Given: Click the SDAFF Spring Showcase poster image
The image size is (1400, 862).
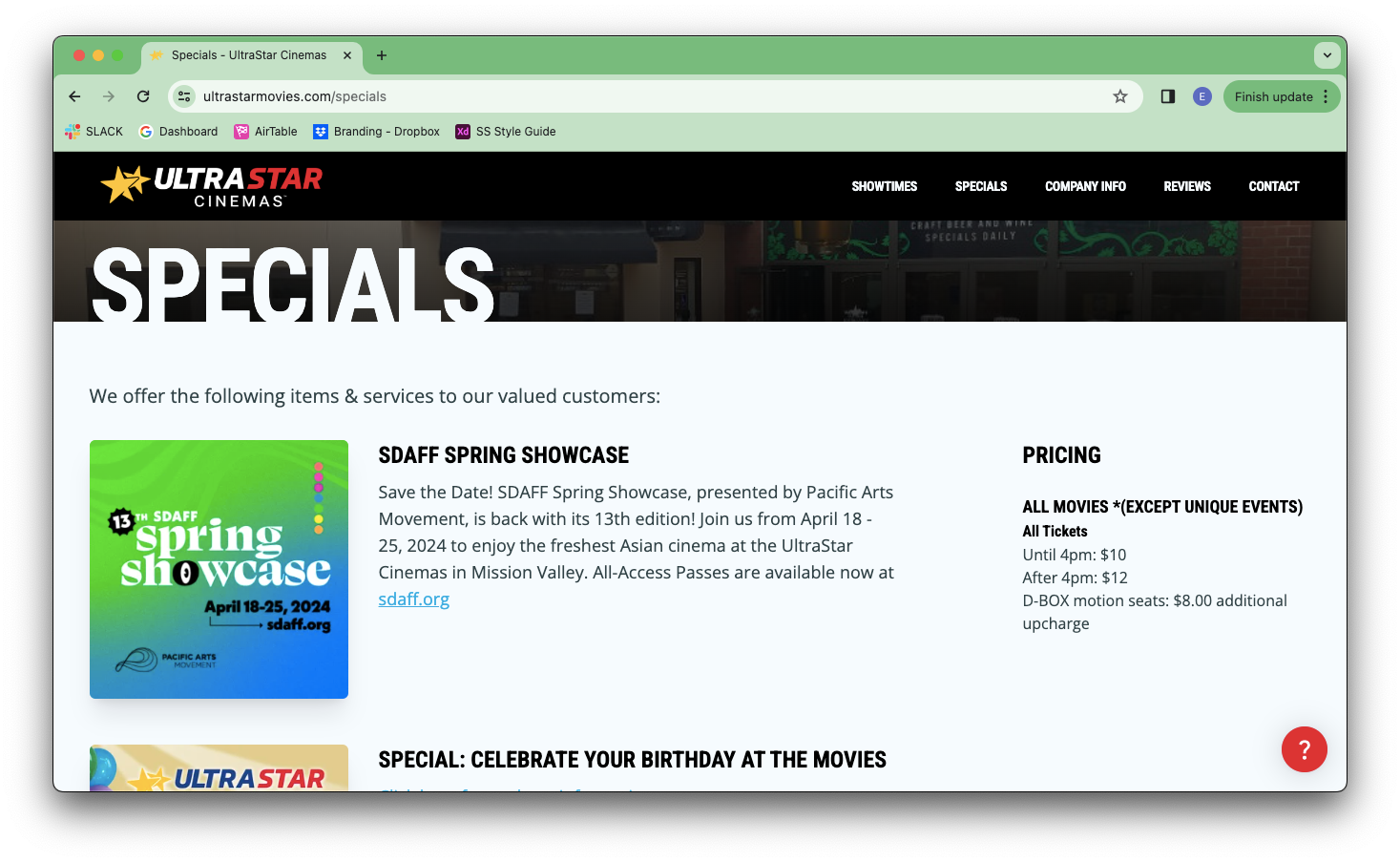Looking at the screenshot, I should [219, 569].
